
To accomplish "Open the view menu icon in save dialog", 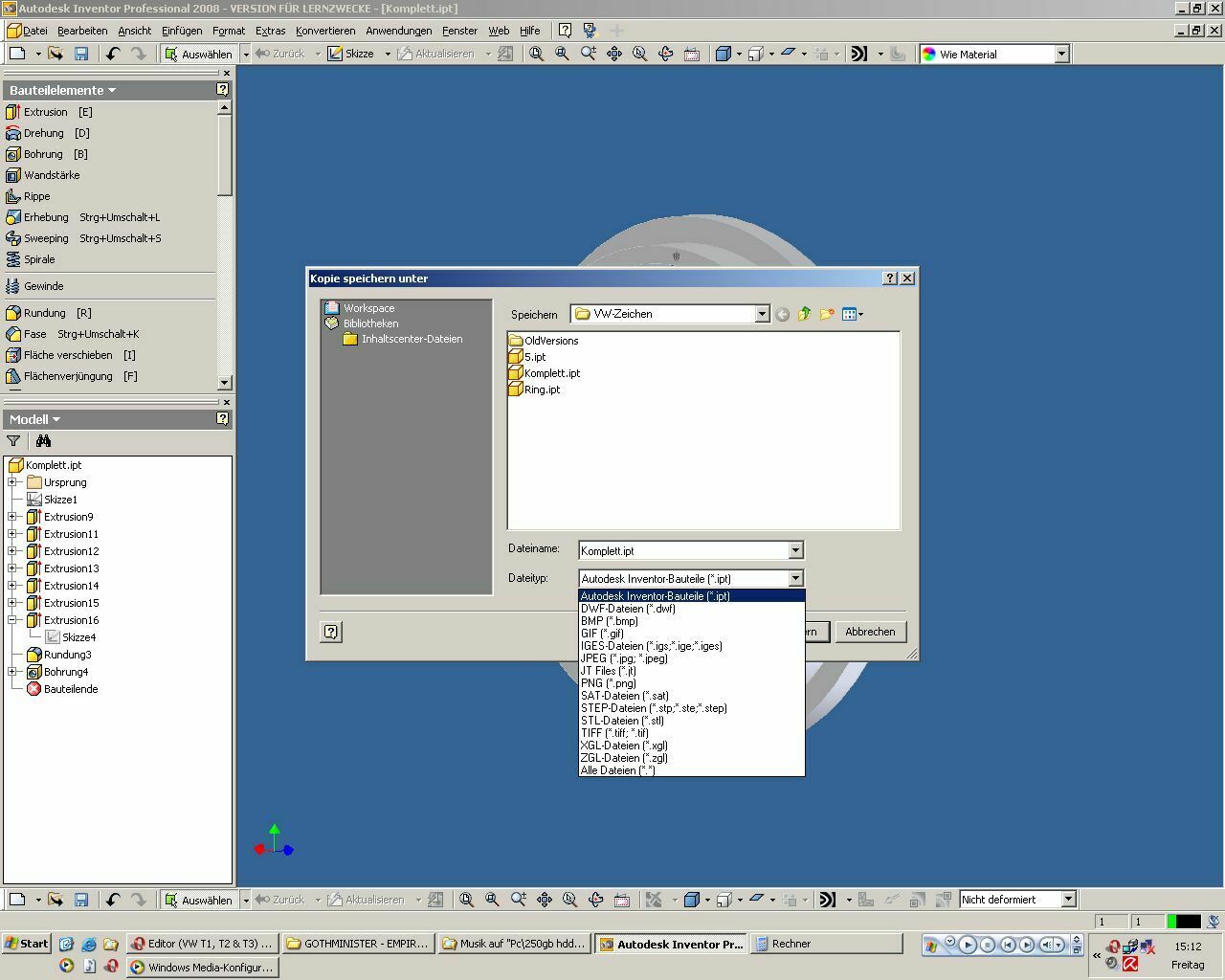I will click(x=852, y=314).
